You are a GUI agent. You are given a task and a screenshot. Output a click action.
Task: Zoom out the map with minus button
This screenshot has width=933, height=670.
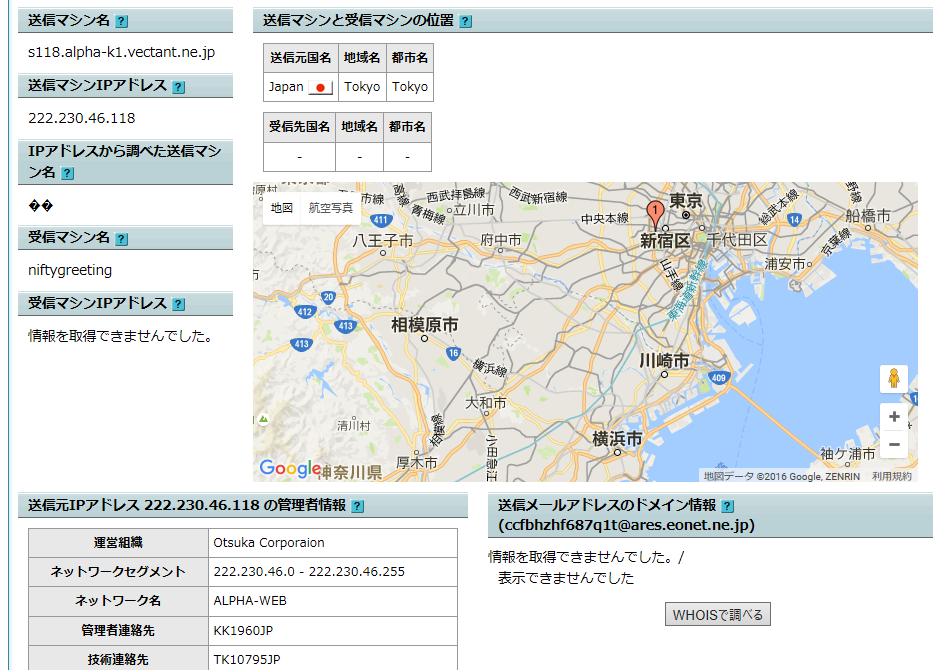point(894,444)
